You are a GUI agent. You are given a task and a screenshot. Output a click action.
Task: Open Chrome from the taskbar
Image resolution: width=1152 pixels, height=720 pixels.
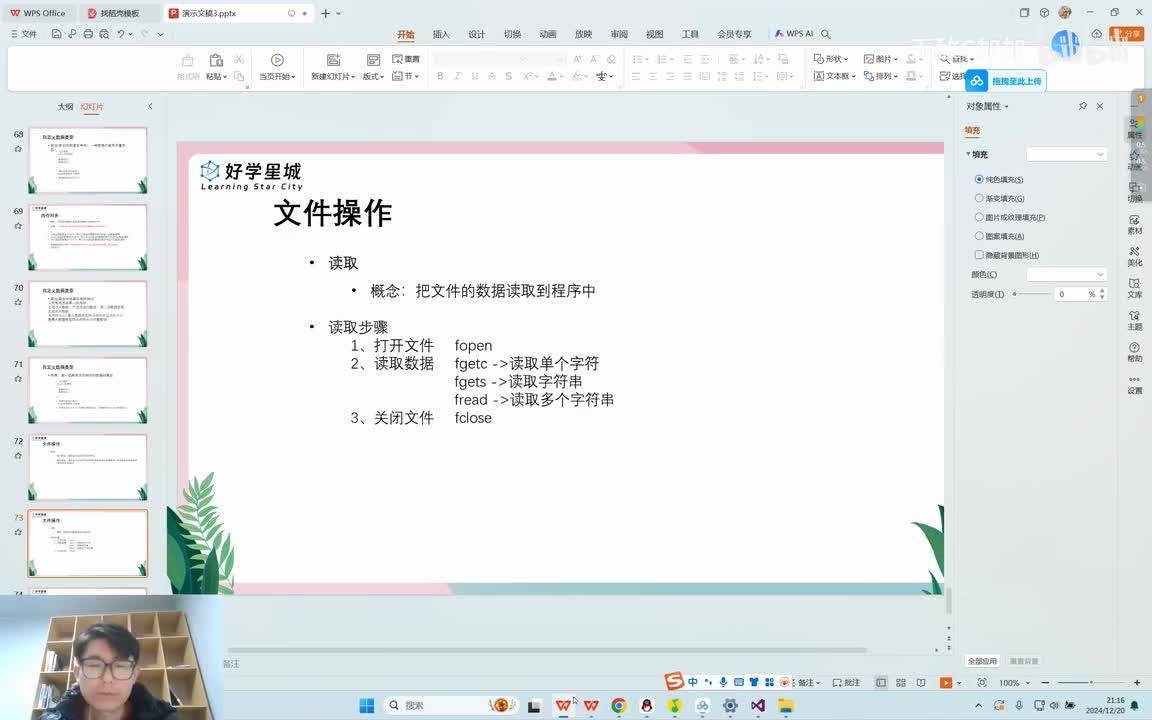click(619, 705)
